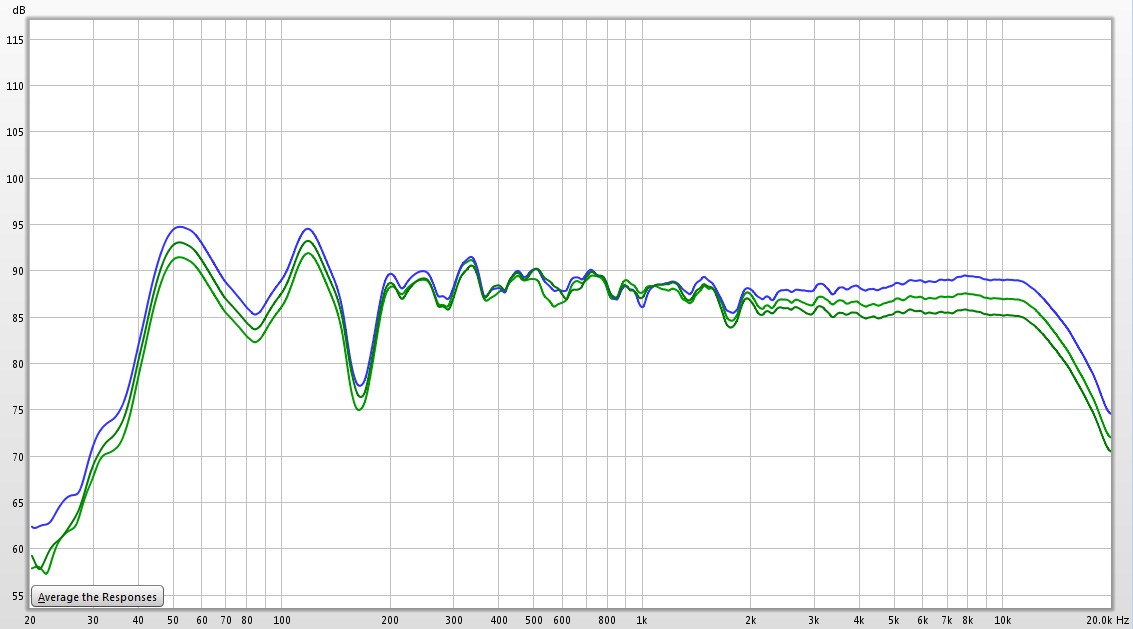
Task: Click the 800 Hz frequency axis label
Action: (607, 620)
